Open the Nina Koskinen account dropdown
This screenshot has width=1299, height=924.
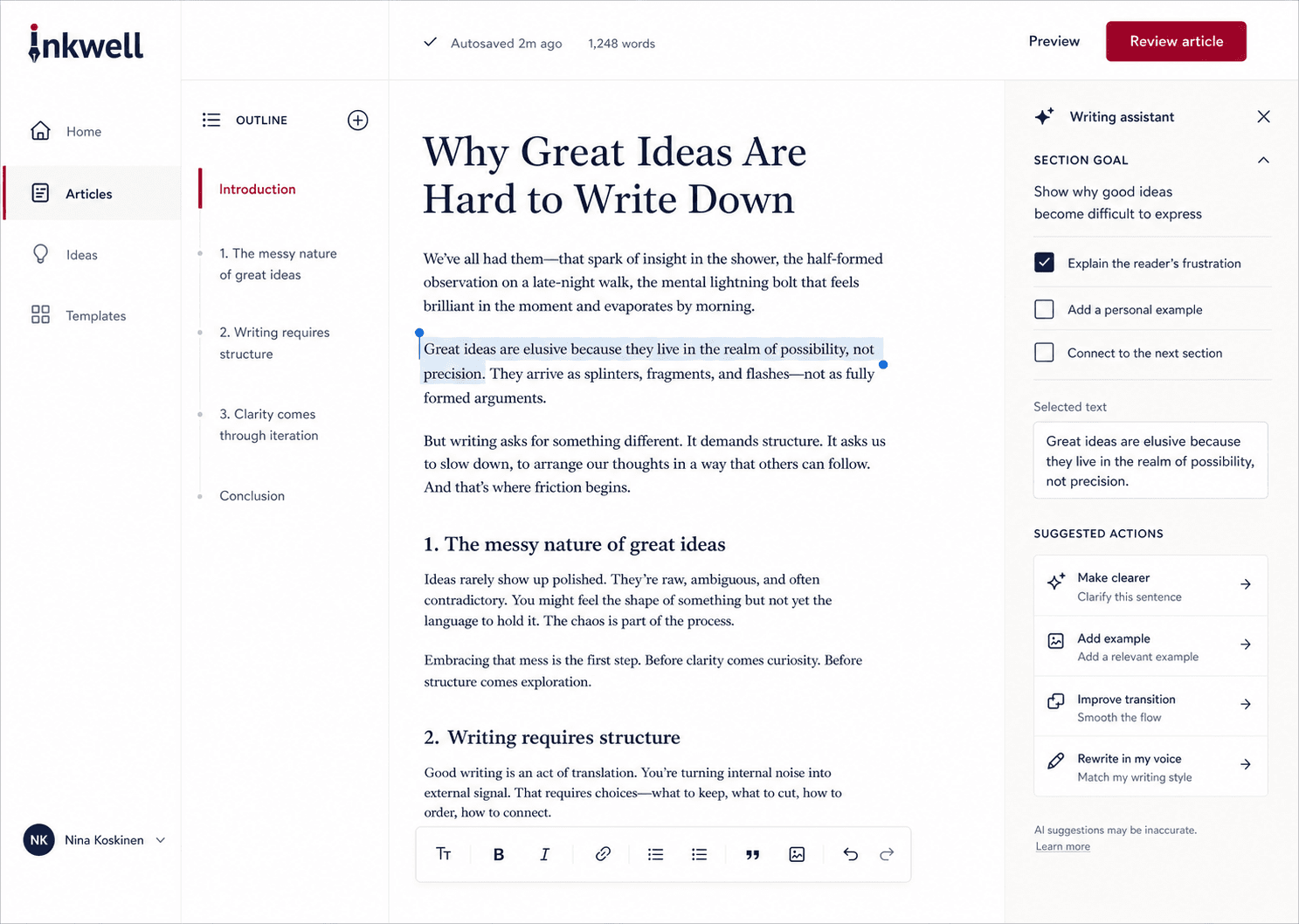[94, 840]
